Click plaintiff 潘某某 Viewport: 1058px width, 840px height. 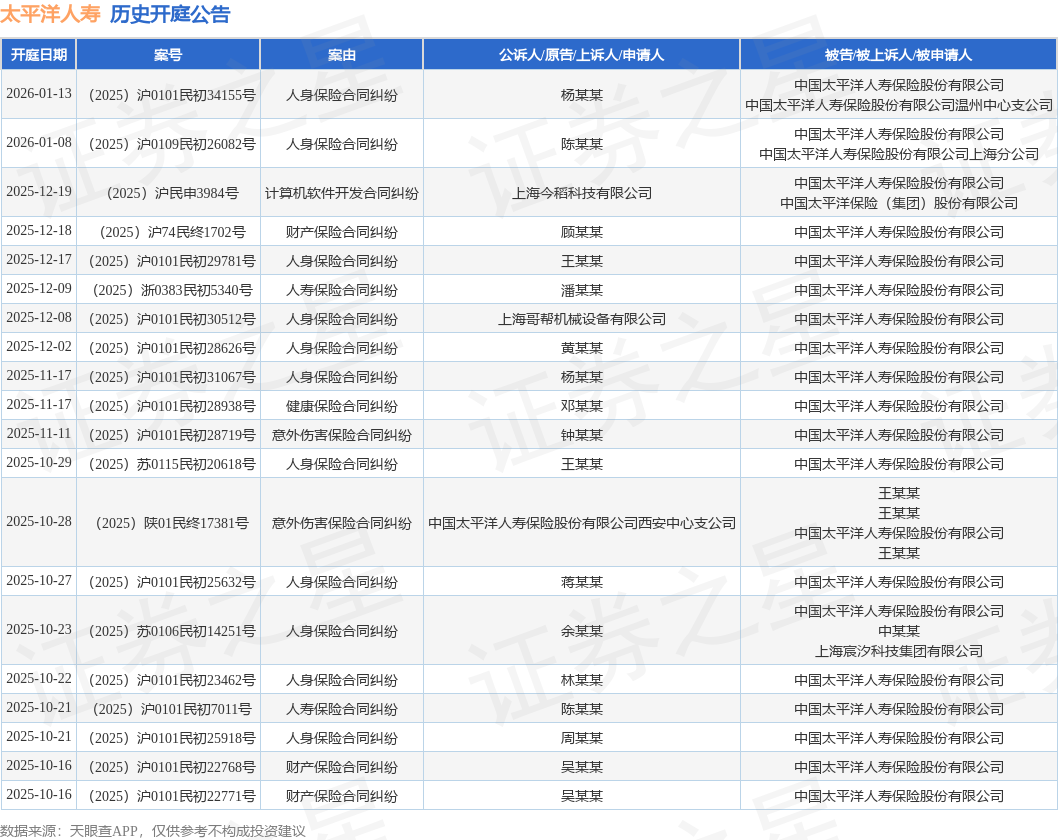coord(582,290)
